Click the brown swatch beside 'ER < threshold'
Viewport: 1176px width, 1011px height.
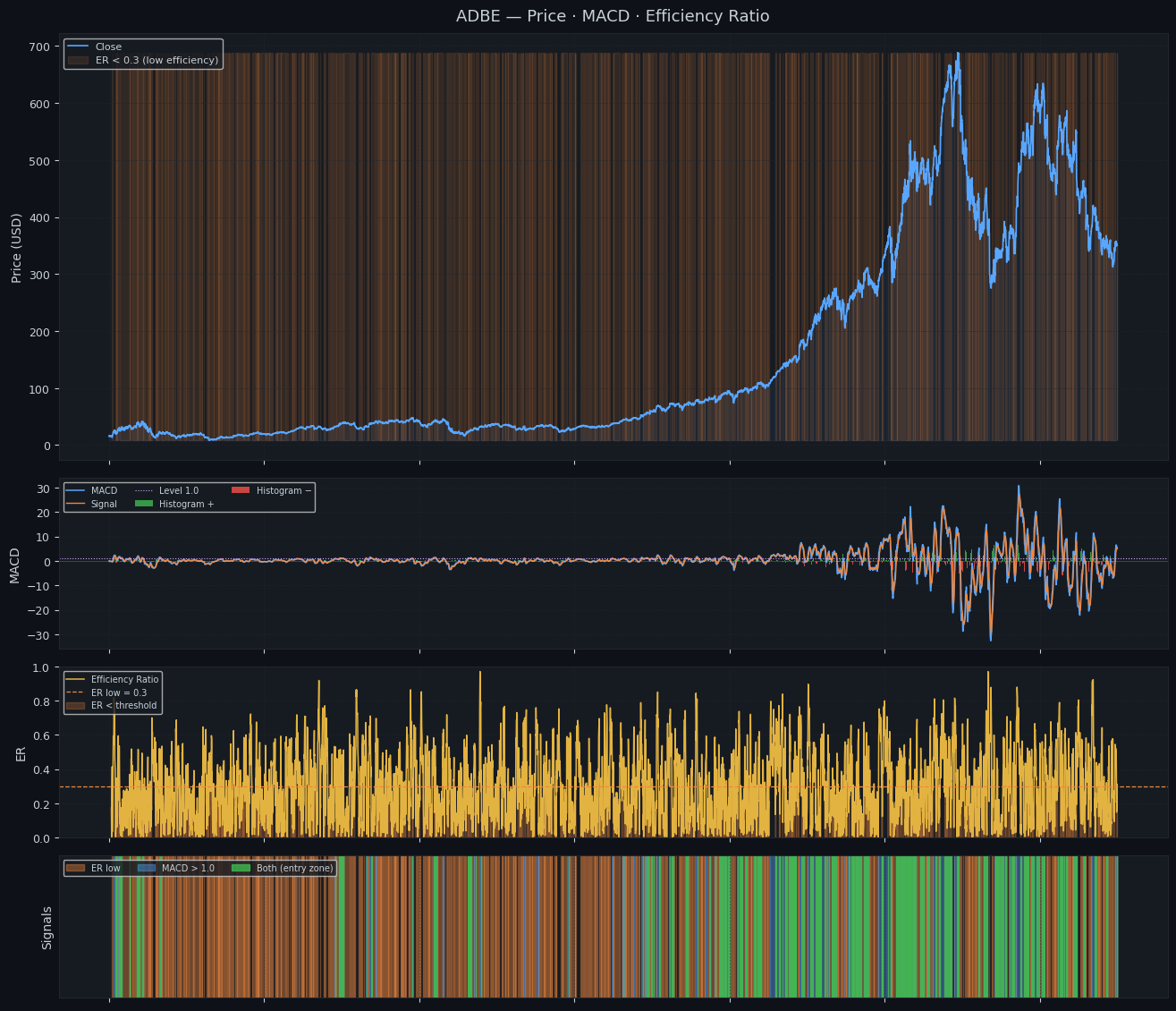(x=75, y=706)
